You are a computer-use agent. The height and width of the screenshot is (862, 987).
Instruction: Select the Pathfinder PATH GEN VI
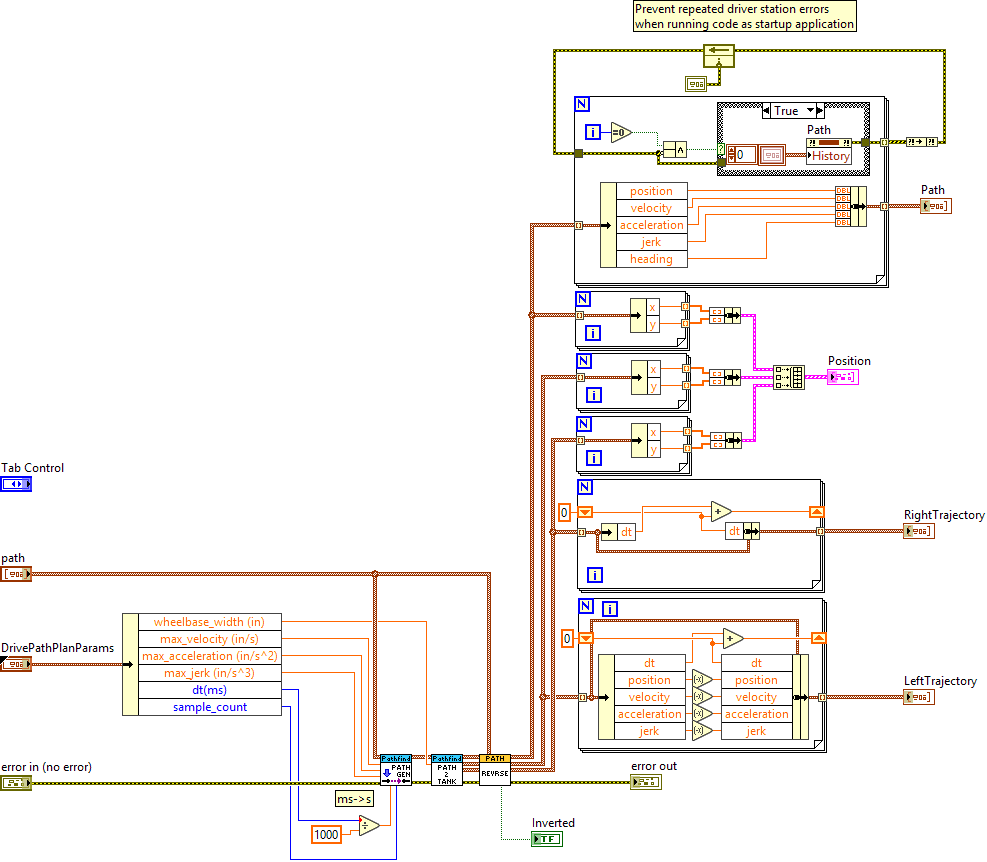(395, 770)
